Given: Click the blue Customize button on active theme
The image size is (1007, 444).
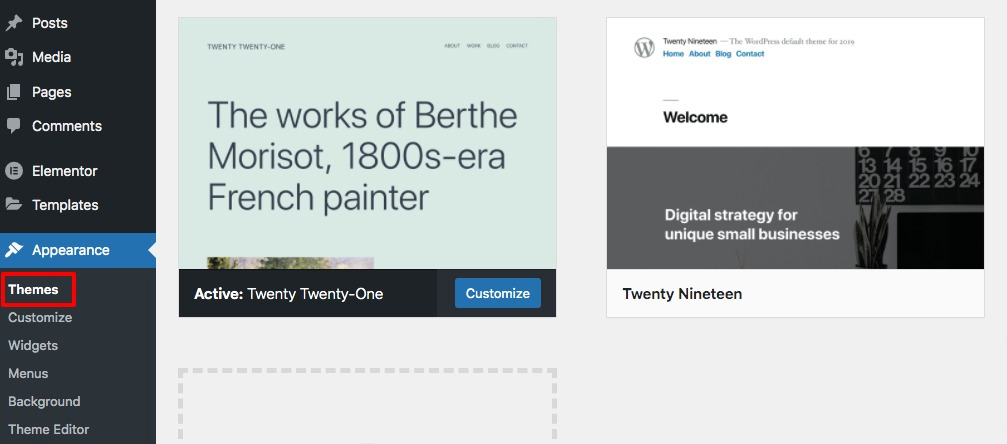Looking at the screenshot, I should click(498, 293).
